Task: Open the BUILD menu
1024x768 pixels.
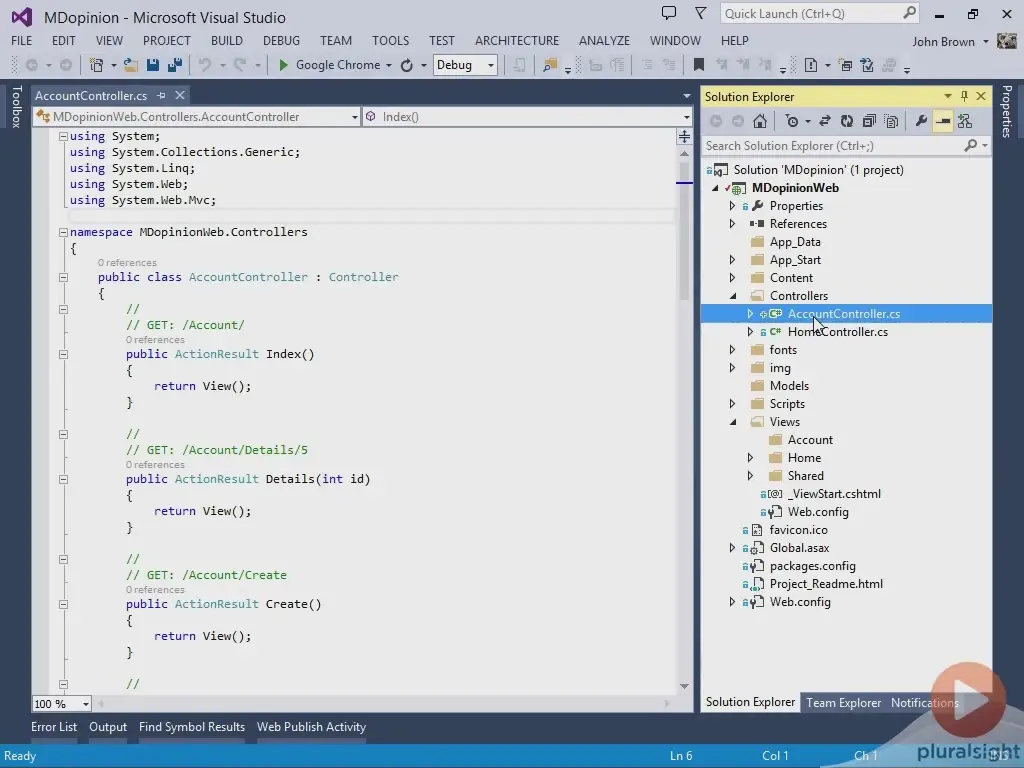Action: [226, 41]
